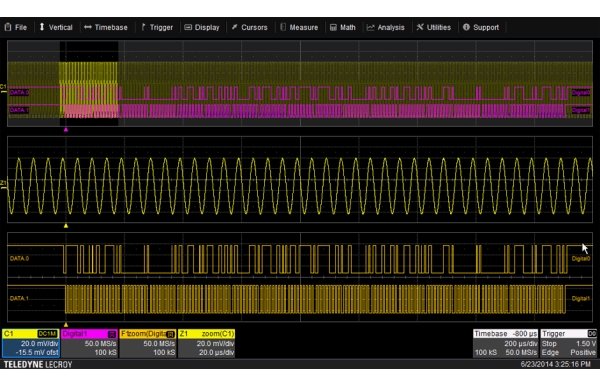The height and width of the screenshot is (390, 600).
Task: Open the Analysis menu
Action: pos(386,27)
